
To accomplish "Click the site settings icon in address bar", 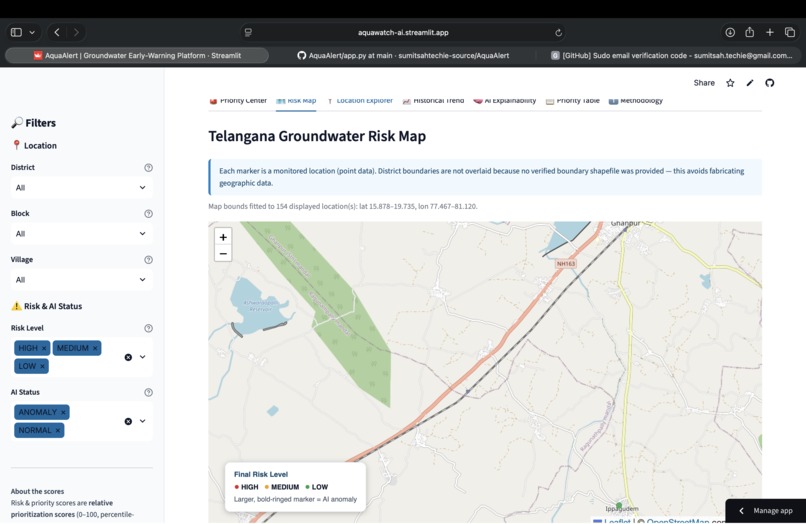I will coord(248,32).
